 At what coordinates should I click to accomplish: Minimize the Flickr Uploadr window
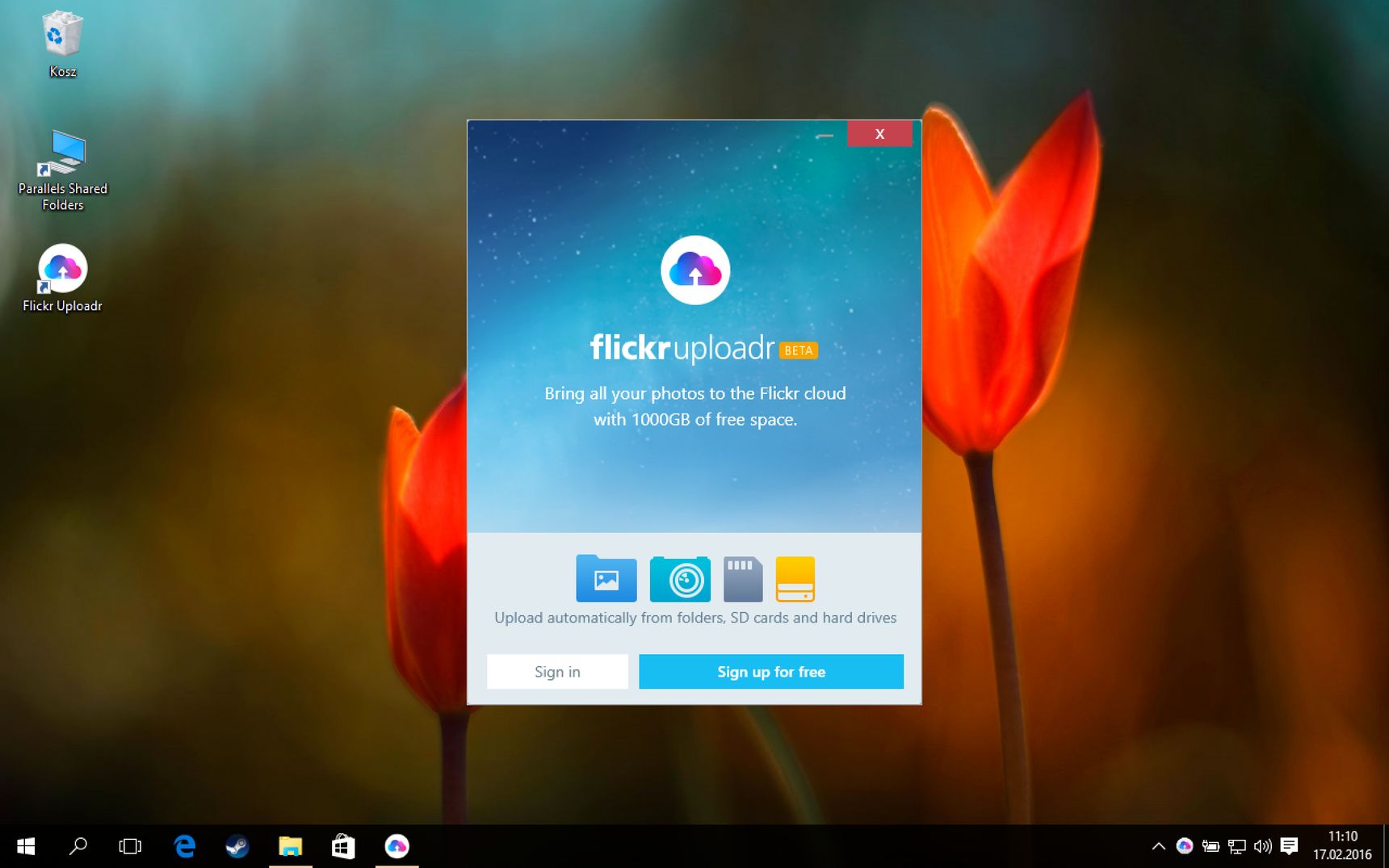coord(825,135)
